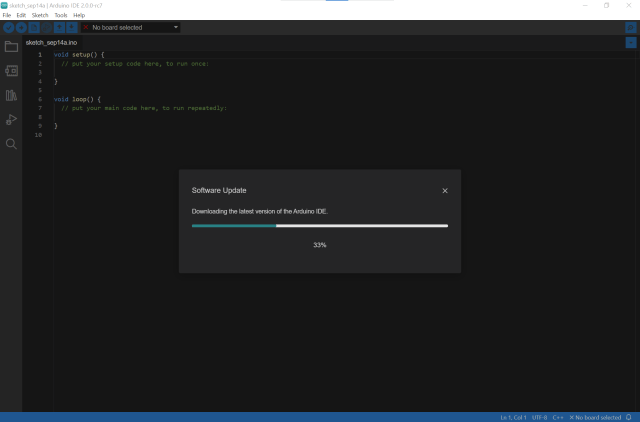
Task: Open the Debug sidebar panel icon
Action: (11, 119)
